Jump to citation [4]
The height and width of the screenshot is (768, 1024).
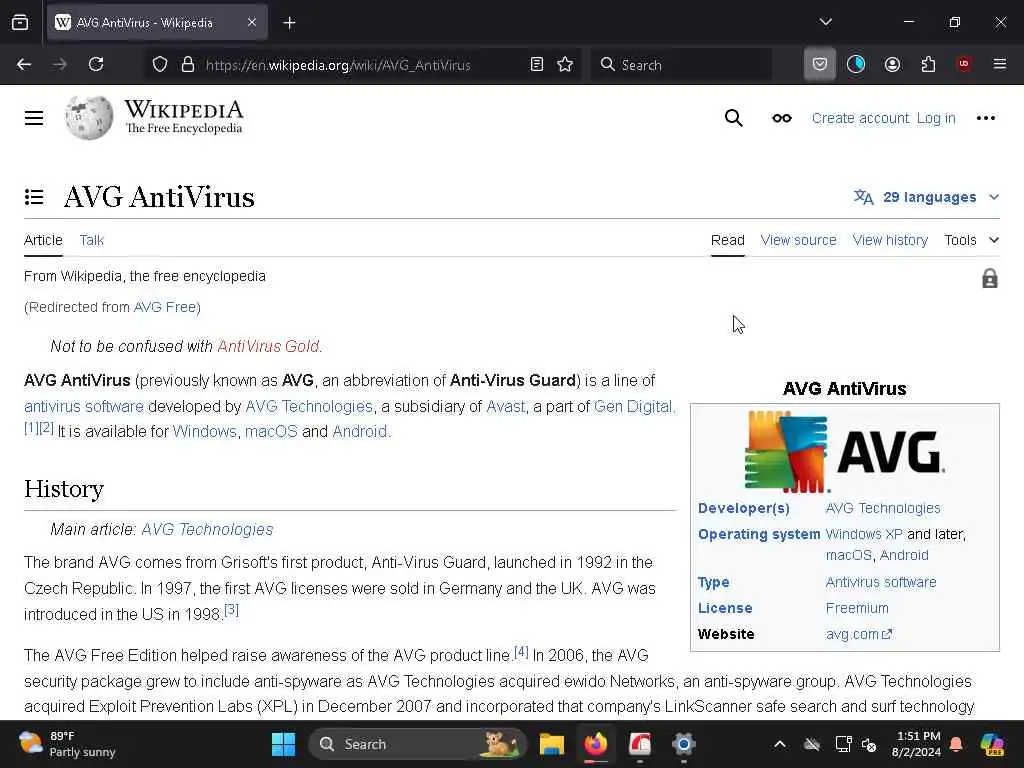pyautogui.click(x=521, y=651)
